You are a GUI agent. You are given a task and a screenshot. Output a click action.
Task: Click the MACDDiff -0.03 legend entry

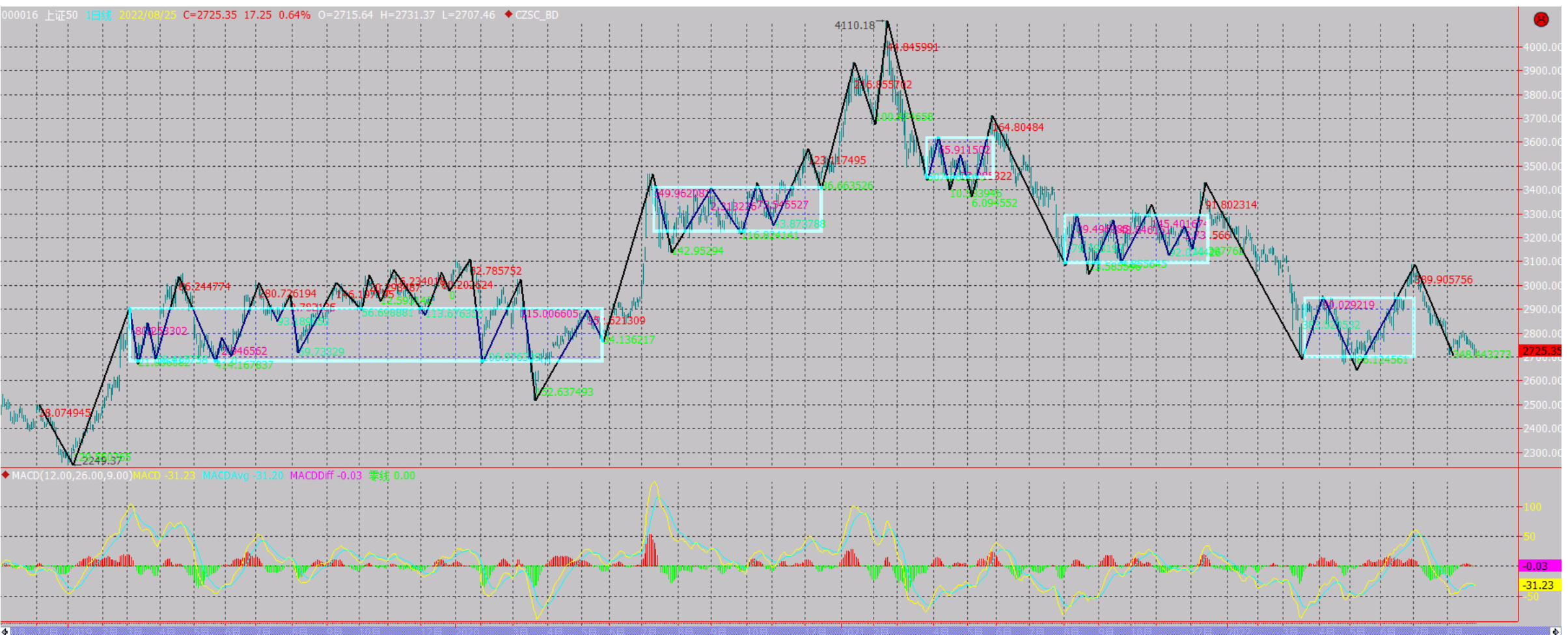[x=325, y=476]
